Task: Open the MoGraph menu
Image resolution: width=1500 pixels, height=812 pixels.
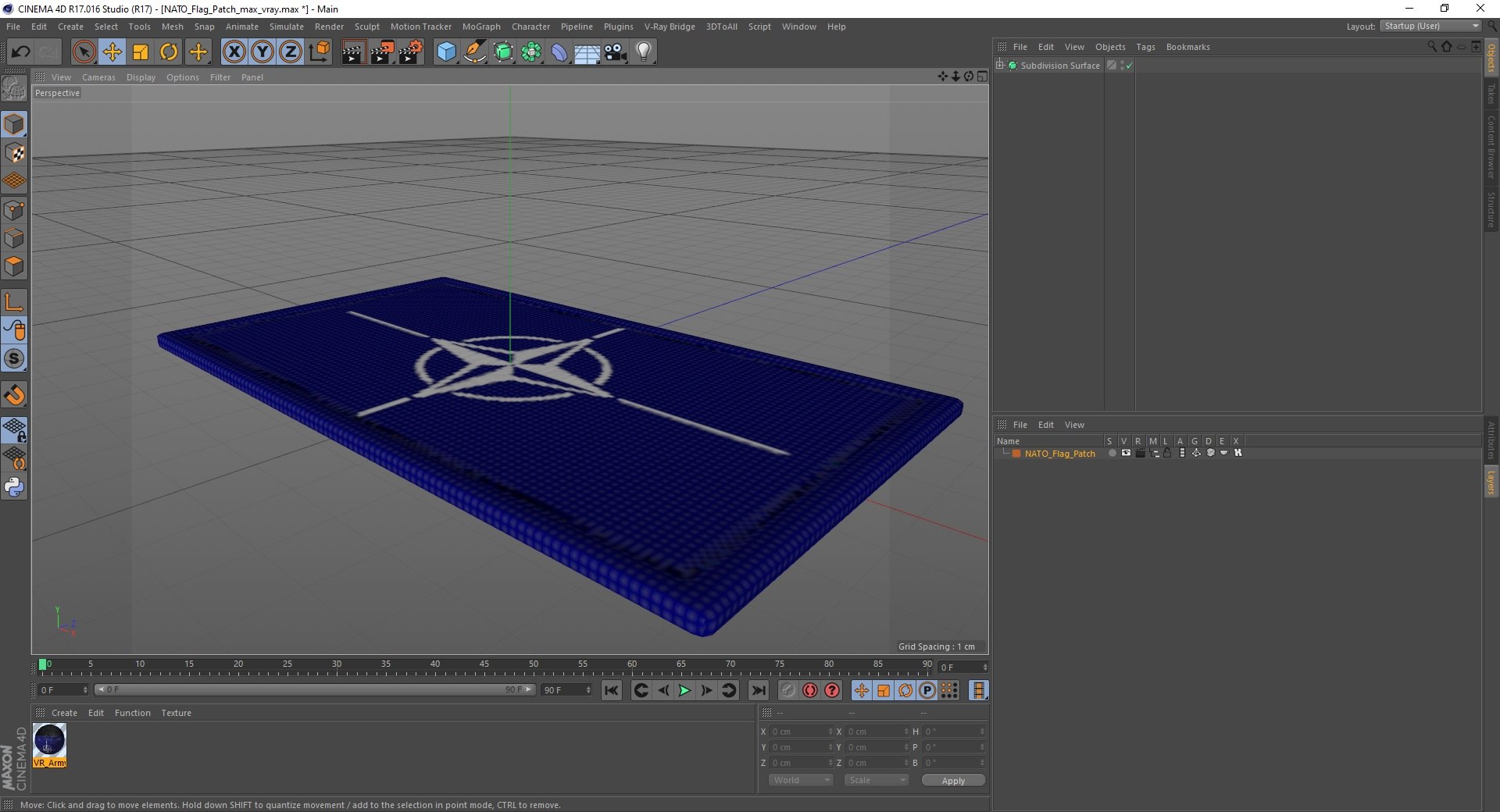Action: click(x=481, y=27)
